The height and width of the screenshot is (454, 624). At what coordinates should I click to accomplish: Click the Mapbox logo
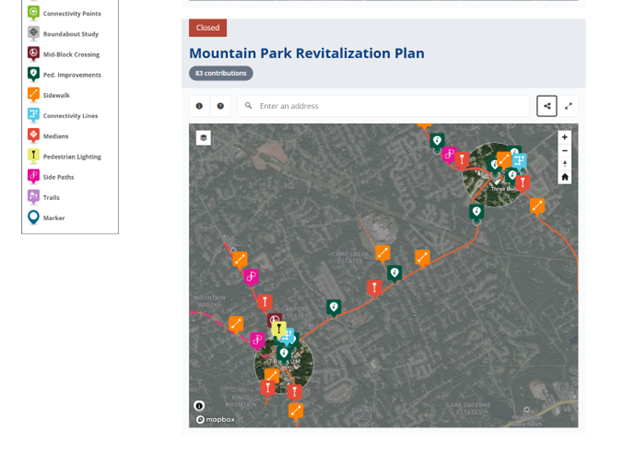(x=216, y=419)
